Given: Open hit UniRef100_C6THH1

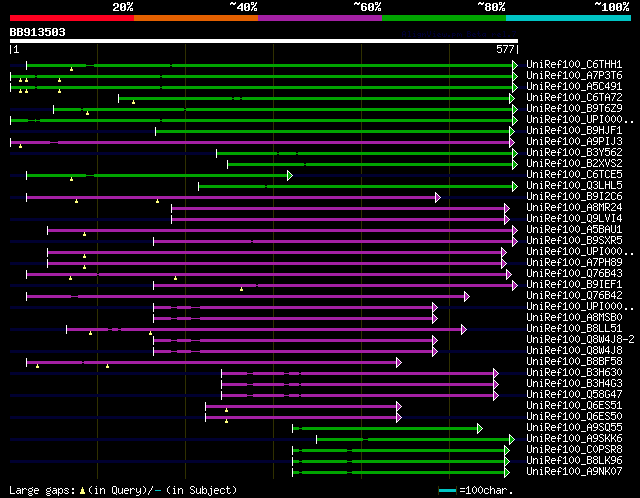Looking at the screenshot, I should tap(574, 64).
